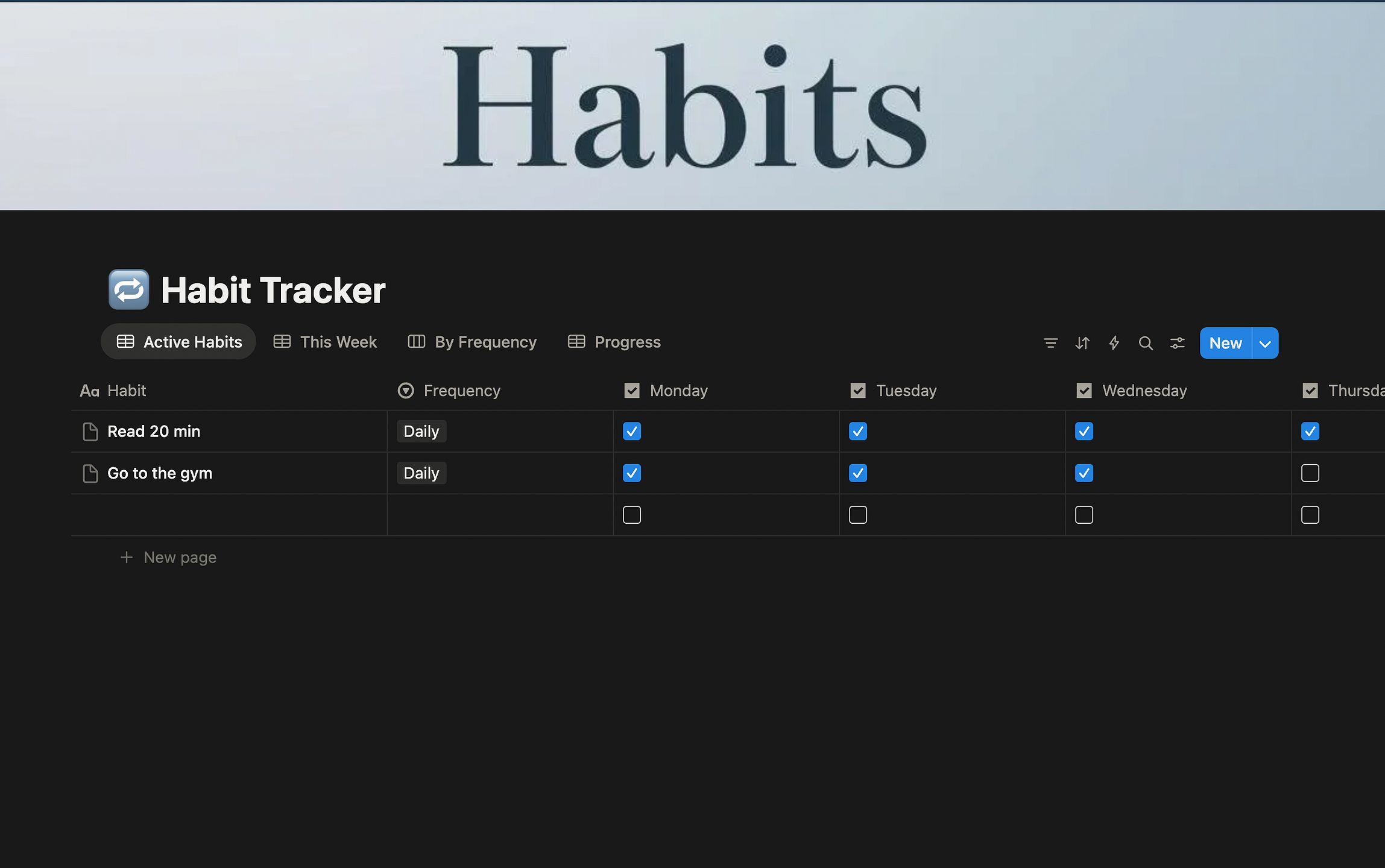Screen dimensions: 1385x868
Task: Click the blue New button
Action: (x=1226, y=343)
